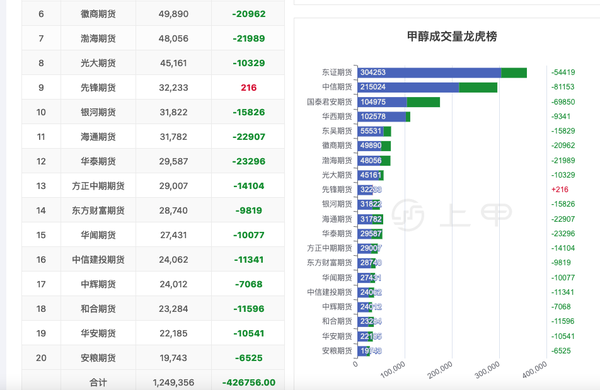Click the -23296 value in 华泰期货 row
Image resolution: width=600 pixels, height=390 pixels.
(248, 161)
